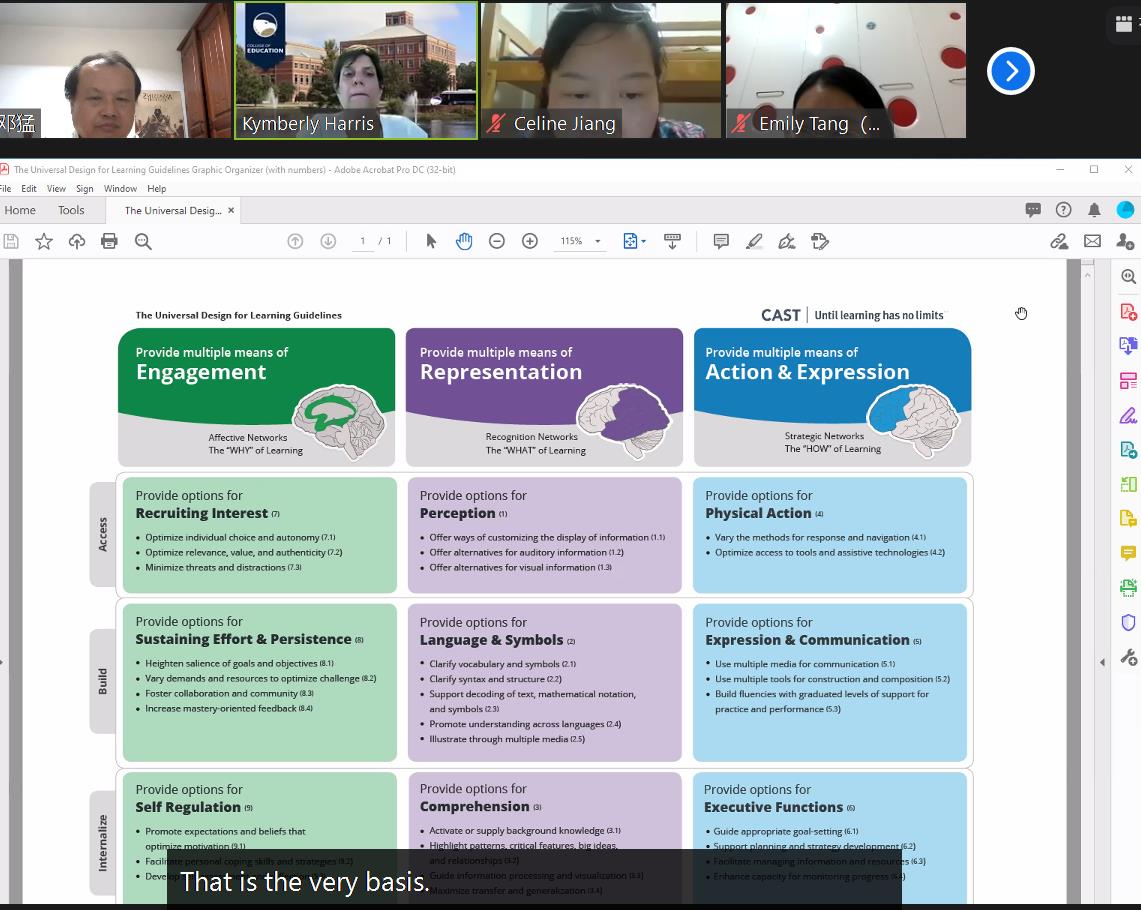This screenshot has width=1141, height=910.
Task: Send file by email envelope icon
Action: click(1092, 241)
